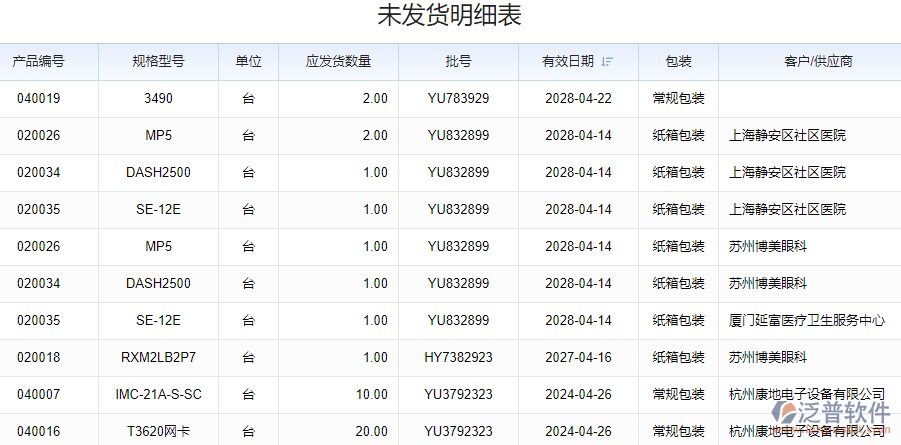The image size is (901, 445).
Task: Select 杭州康地电子设备有限公司 in the 040007 row
Action: (807, 394)
